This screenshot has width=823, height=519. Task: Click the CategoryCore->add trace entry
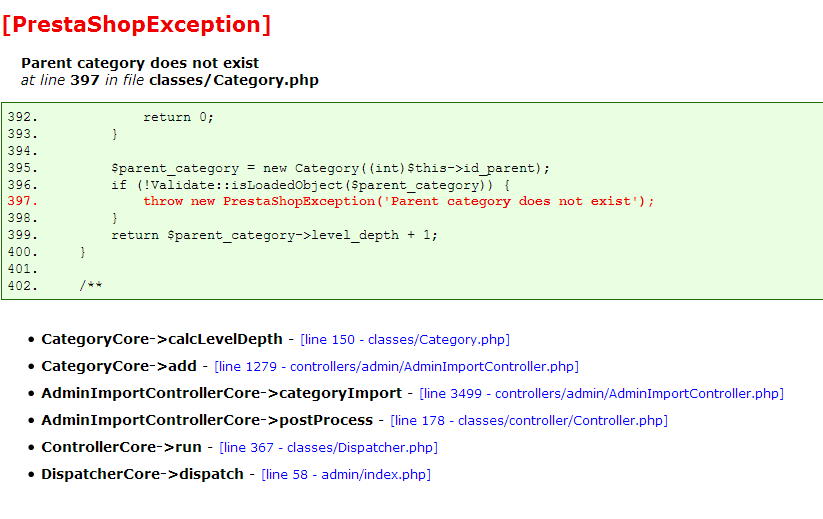(x=119, y=366)
